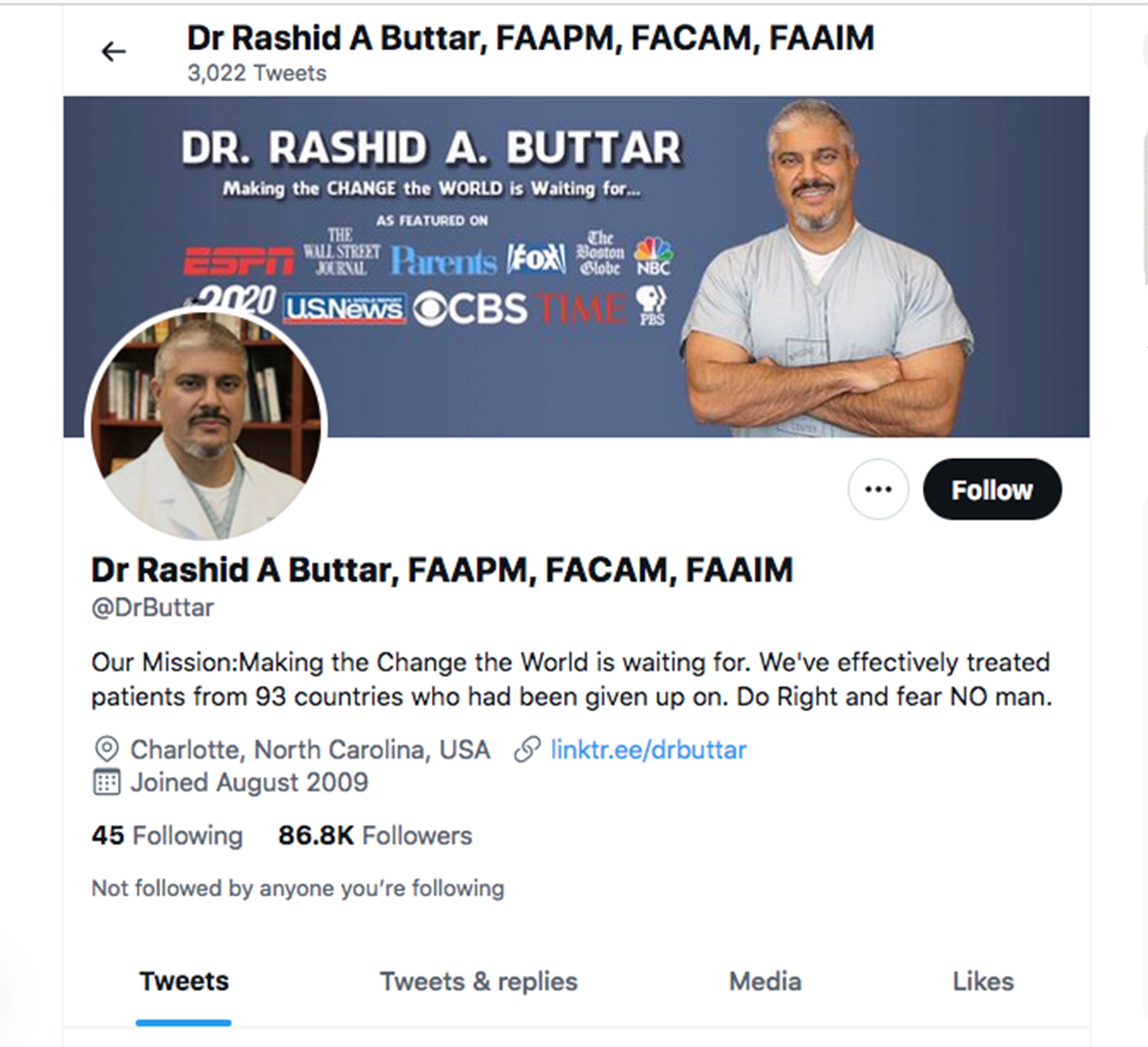Open the Dr. Rashid A. Buttar banner image
The image size is (1148, 1047).
(x=577, y=266)
